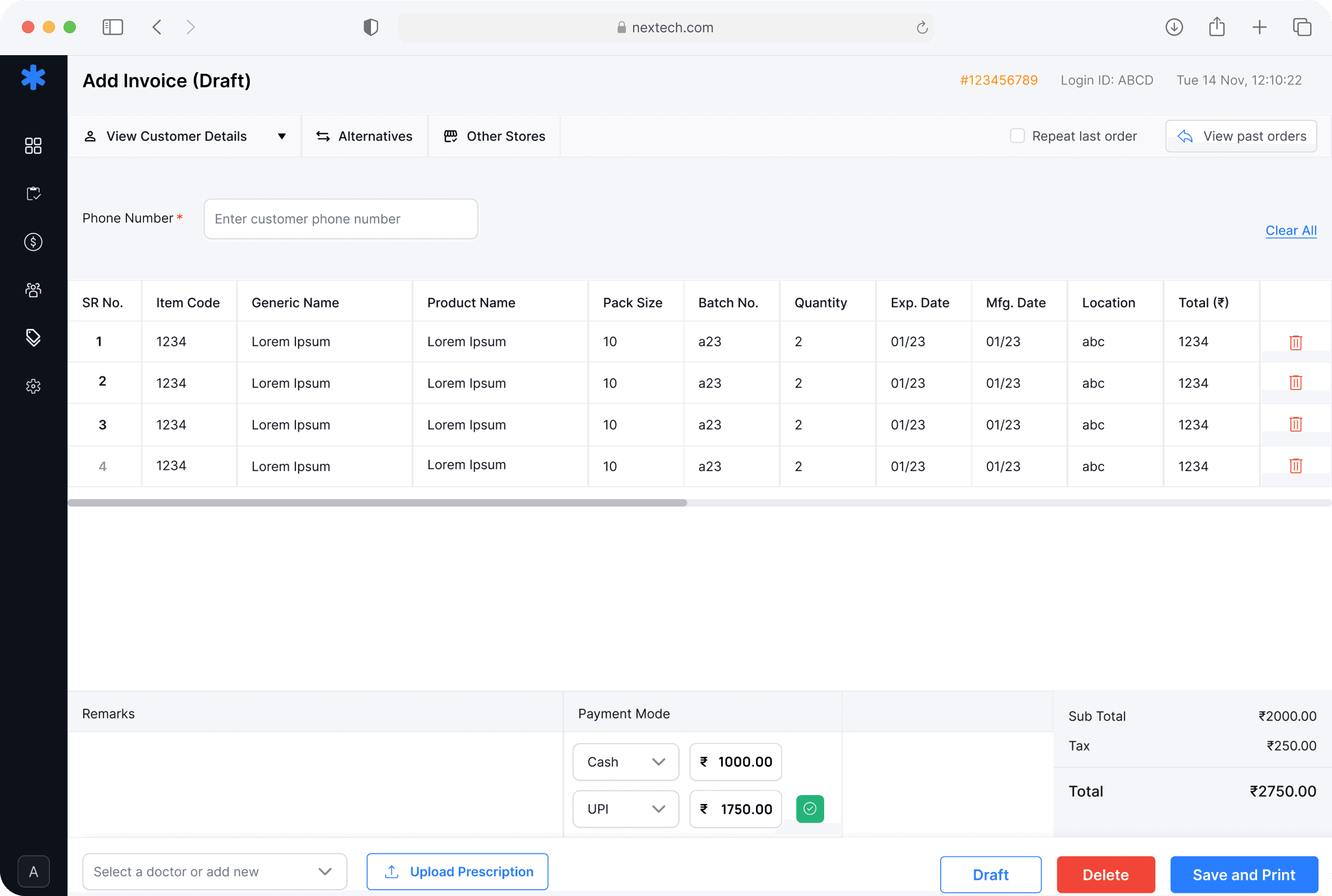Screen dimensions: 1332x896
Task: Open the dollar payments icon in sidebar
Action: tap(33, 242)
